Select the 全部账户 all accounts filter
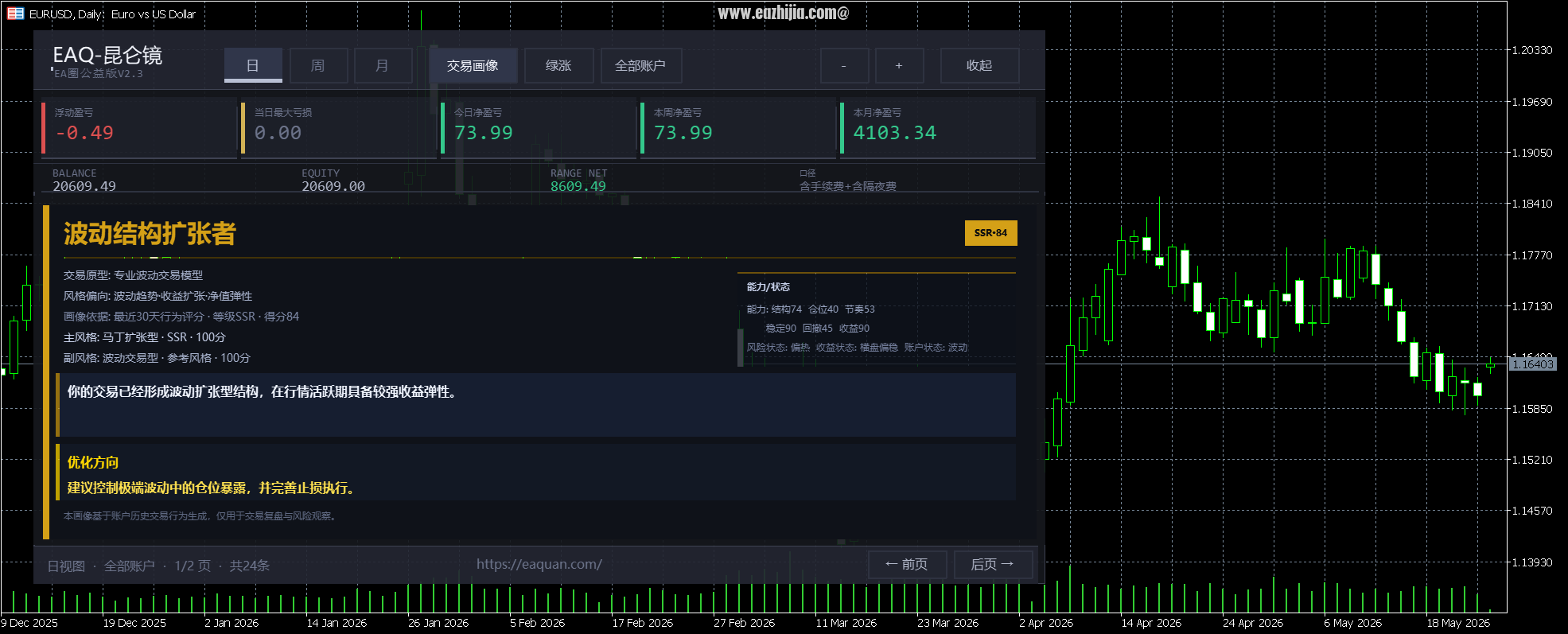This screenshot has width=1568, height=634. [640, 65]
